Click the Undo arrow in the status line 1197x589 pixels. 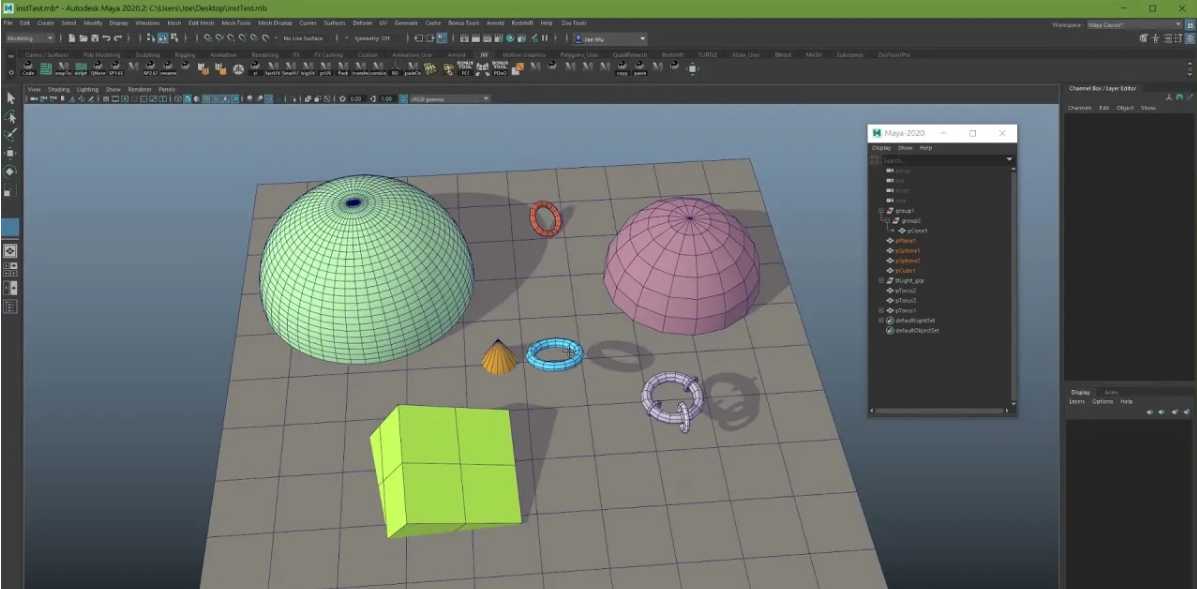[x=104, y=38]
